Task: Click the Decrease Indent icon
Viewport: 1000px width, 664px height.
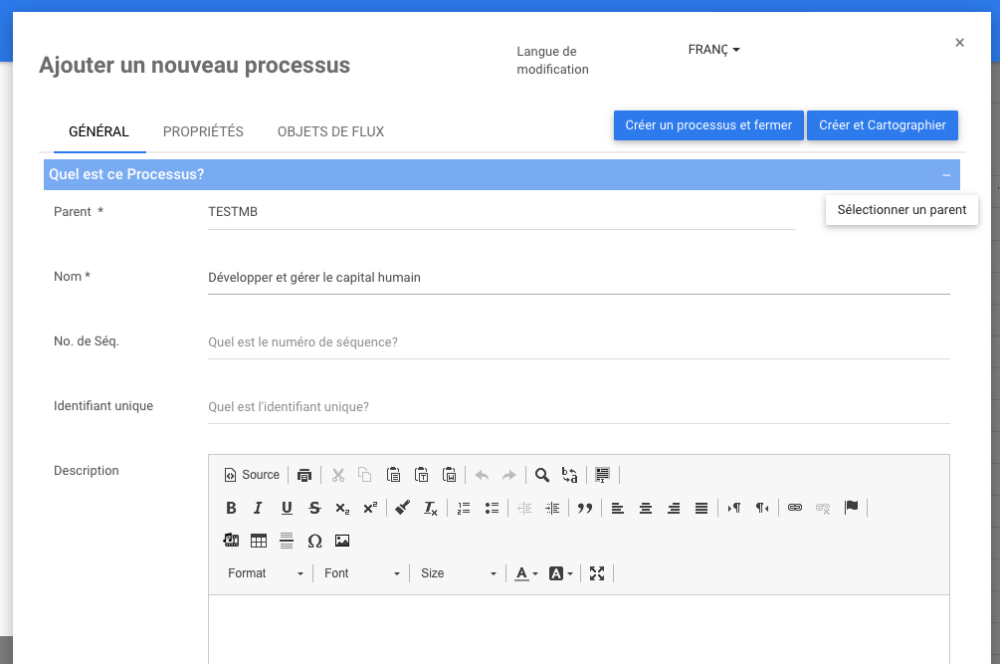Action: 524,508
